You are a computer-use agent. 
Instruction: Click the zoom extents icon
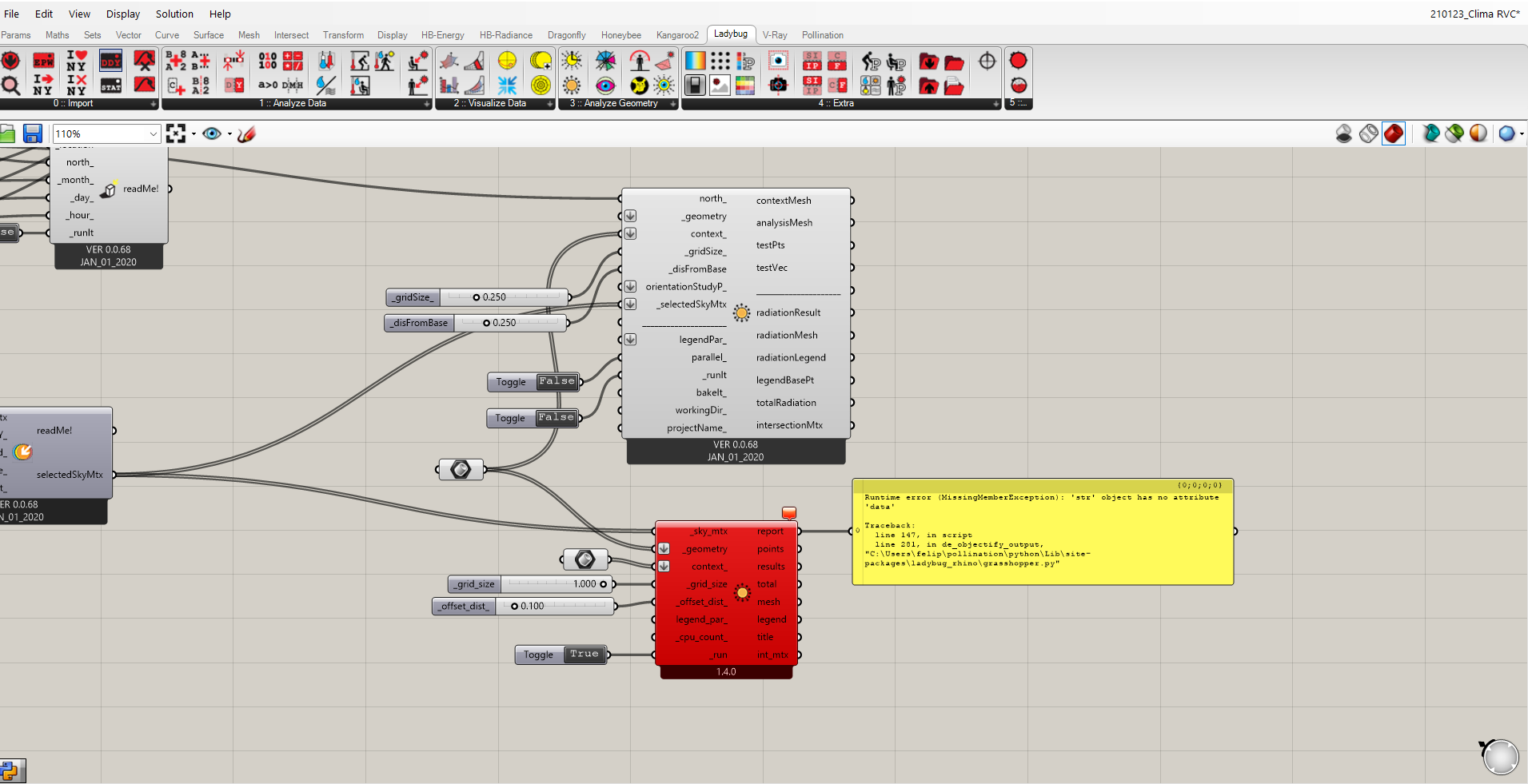pos(176,133)
